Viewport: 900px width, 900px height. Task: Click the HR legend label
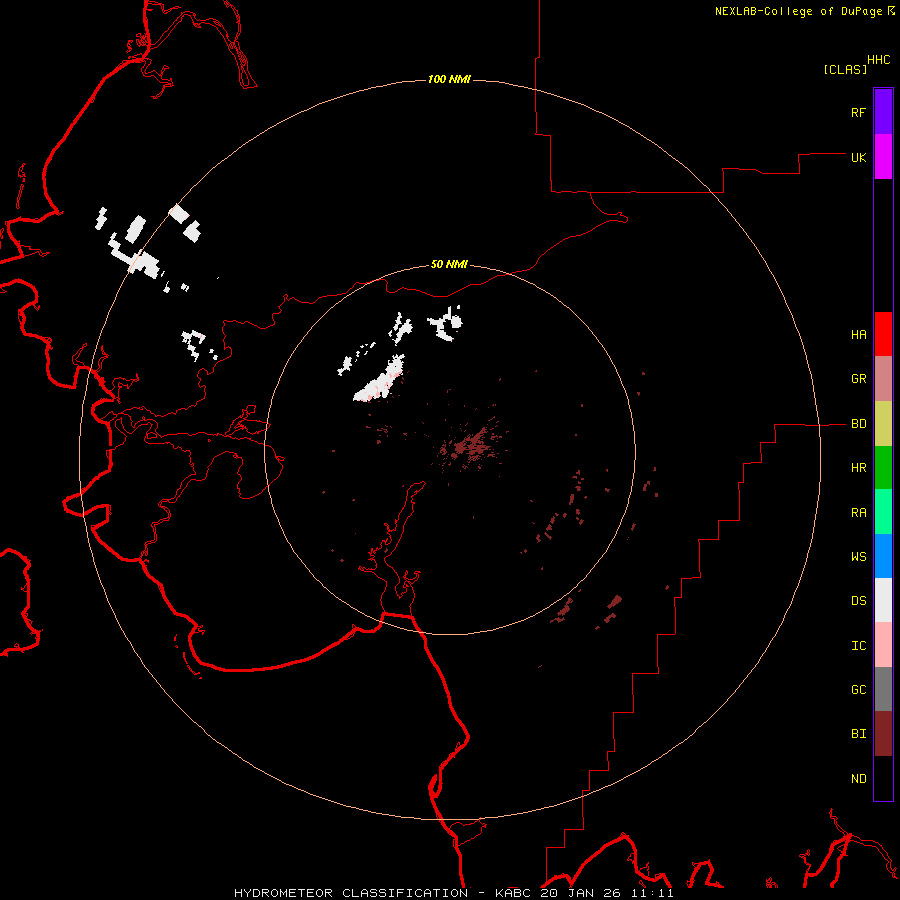[x=858, y=468]
